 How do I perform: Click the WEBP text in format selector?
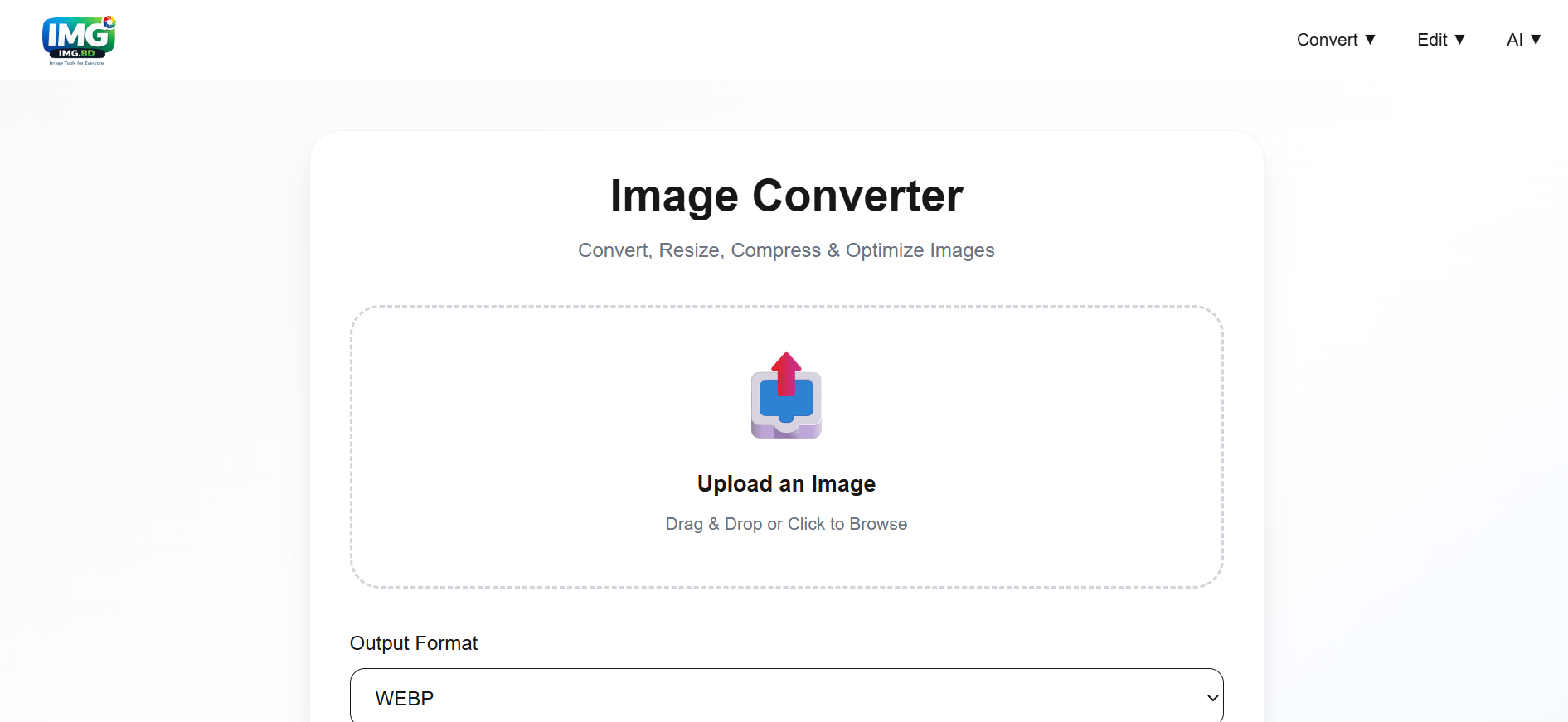(x=405, y=699)
